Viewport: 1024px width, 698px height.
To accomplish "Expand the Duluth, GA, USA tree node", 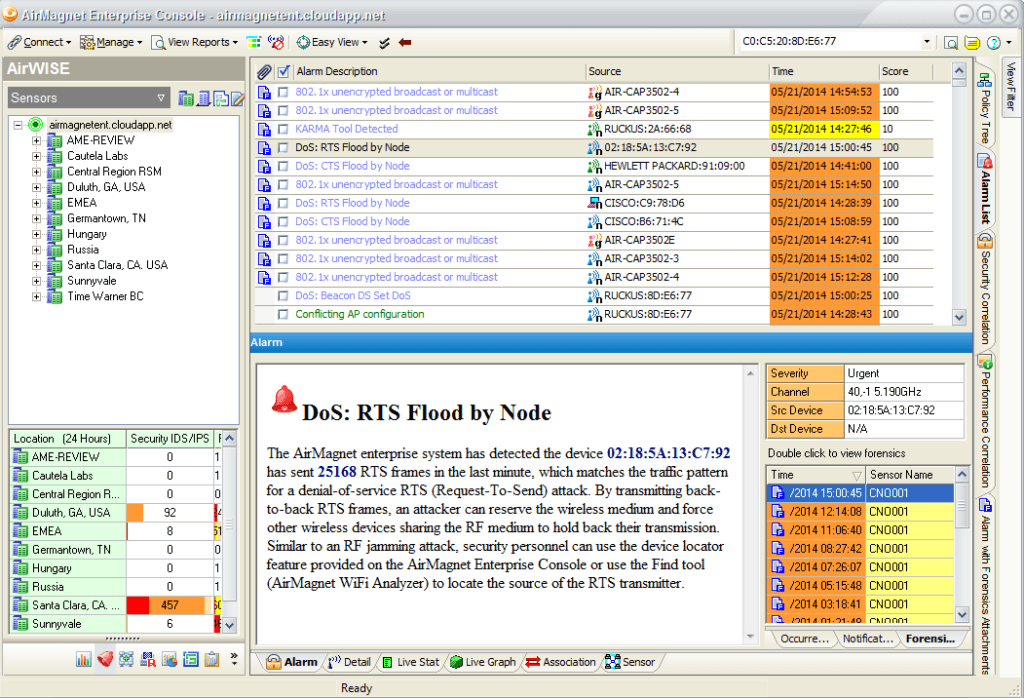I will (37, 187).
